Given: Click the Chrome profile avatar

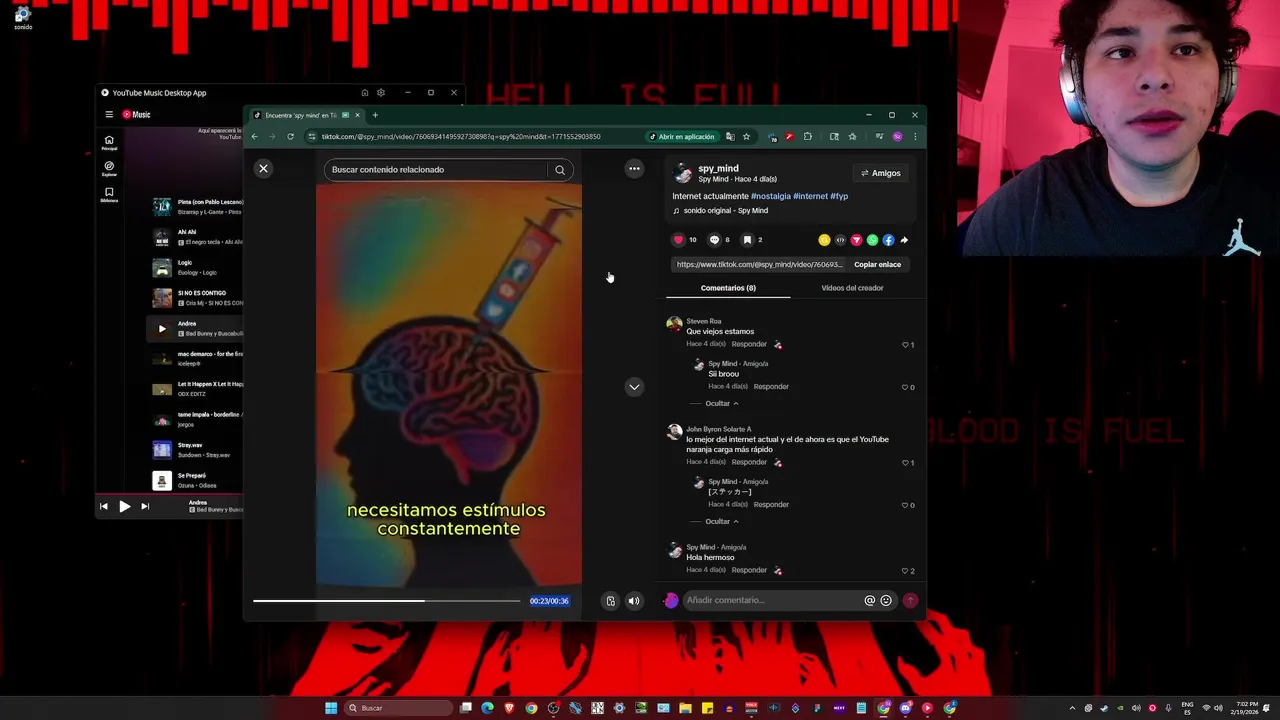Looking at the screenshot, I should point(897,137).
